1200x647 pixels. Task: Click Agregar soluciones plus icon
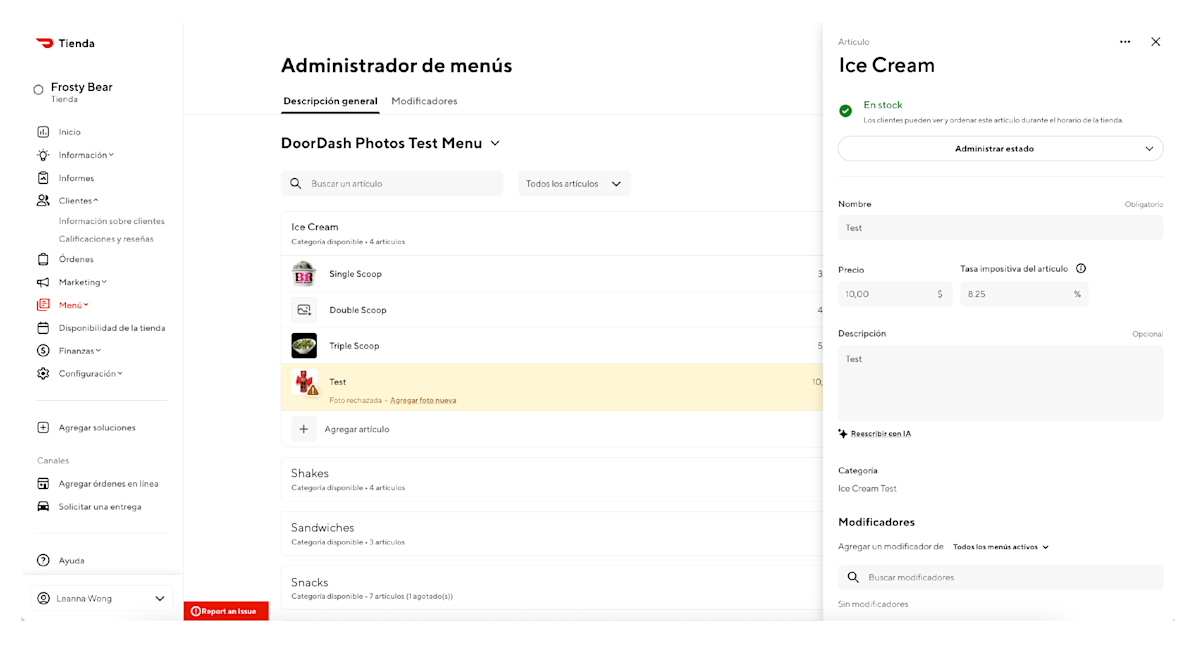coord(43,427)
